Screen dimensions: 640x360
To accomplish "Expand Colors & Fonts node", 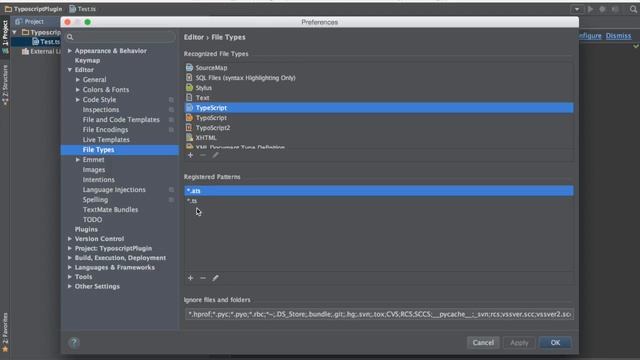I will pos(78,89).
